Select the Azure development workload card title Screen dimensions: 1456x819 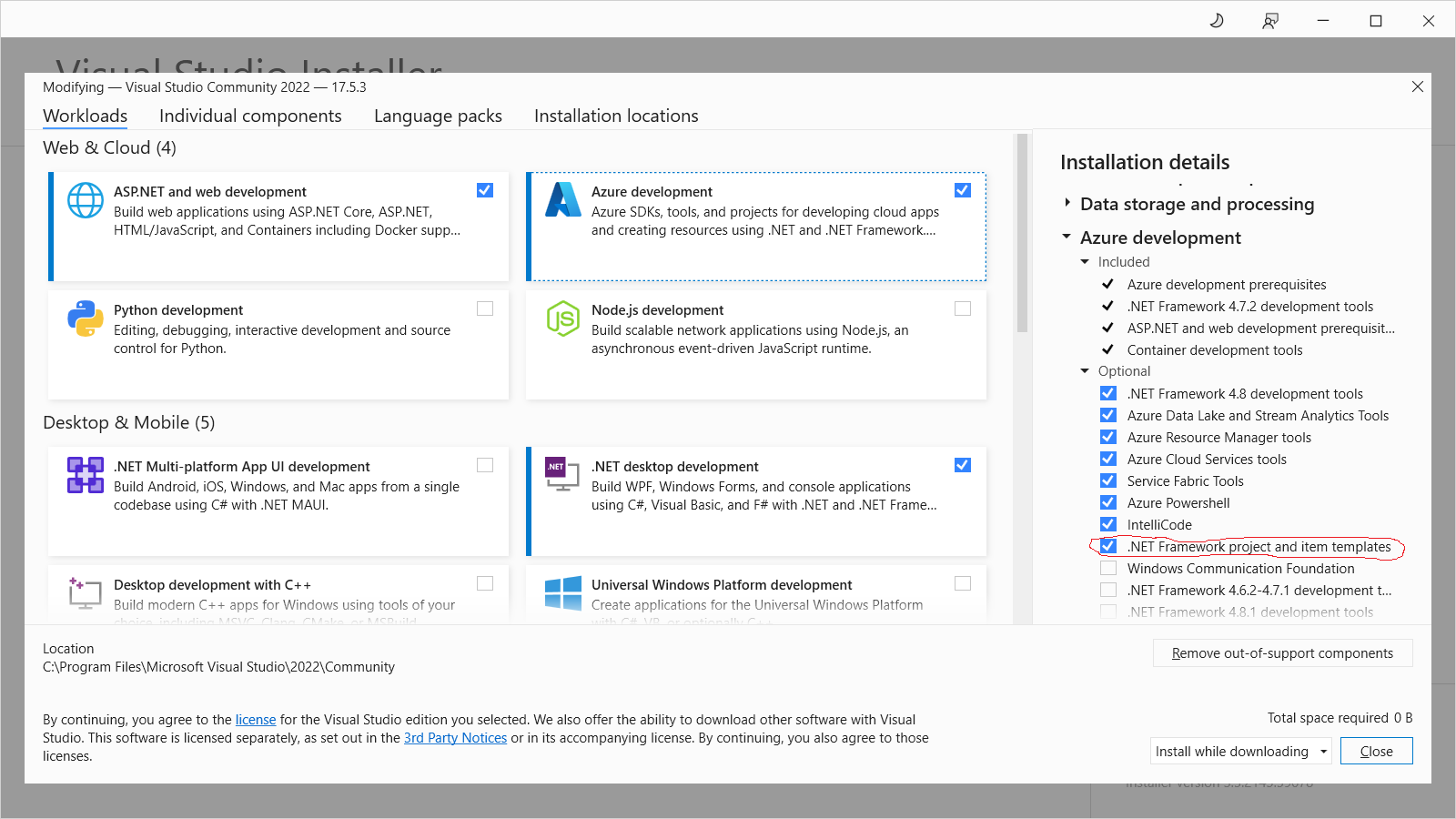(x=652, y=192)
